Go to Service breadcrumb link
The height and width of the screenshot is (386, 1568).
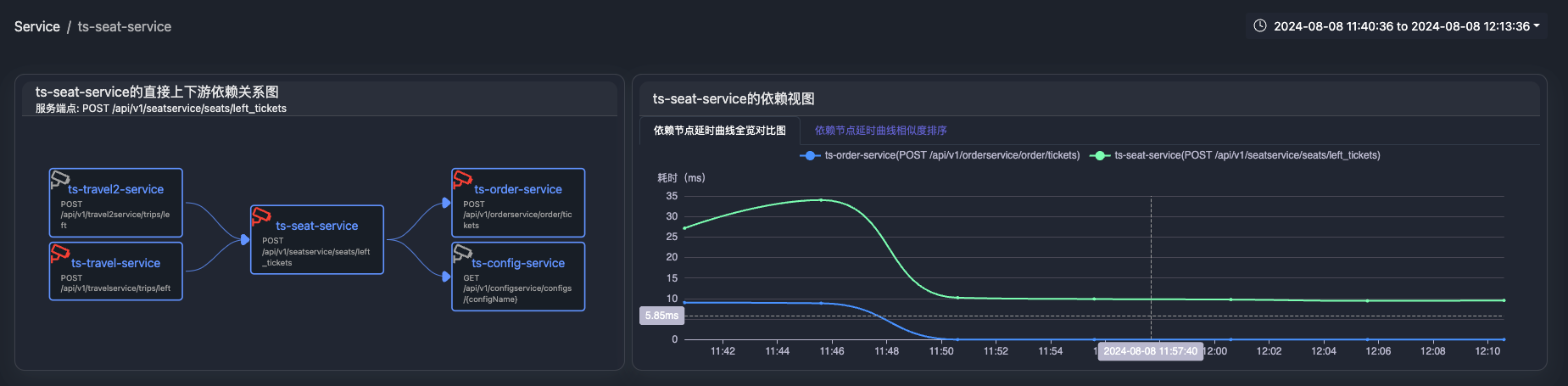click(x=37, y=27)
